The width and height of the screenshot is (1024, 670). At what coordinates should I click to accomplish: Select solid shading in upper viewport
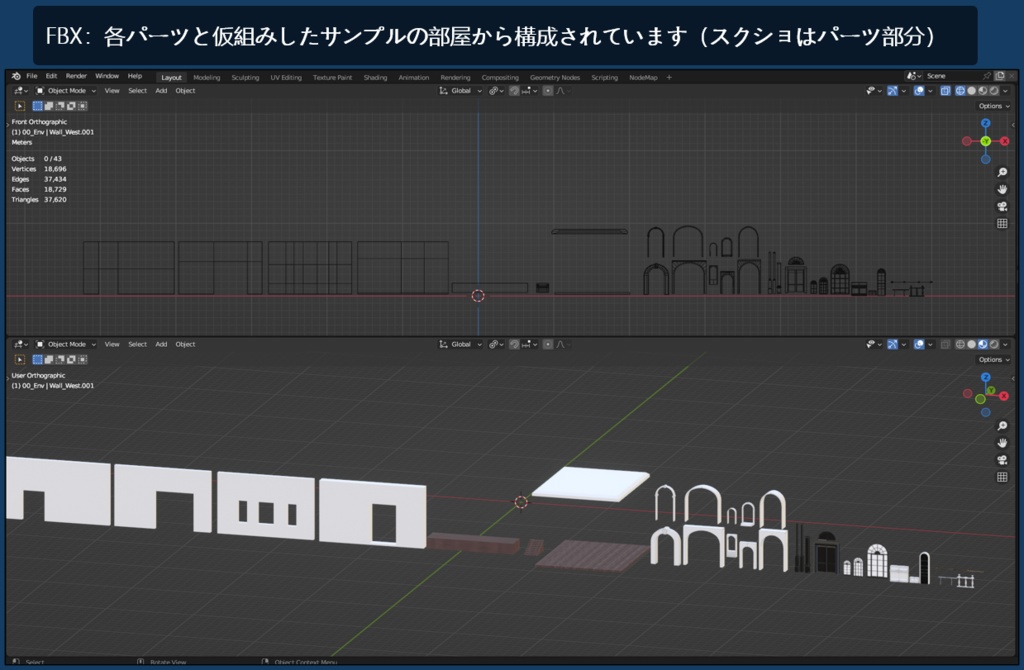tap(972, 91)
